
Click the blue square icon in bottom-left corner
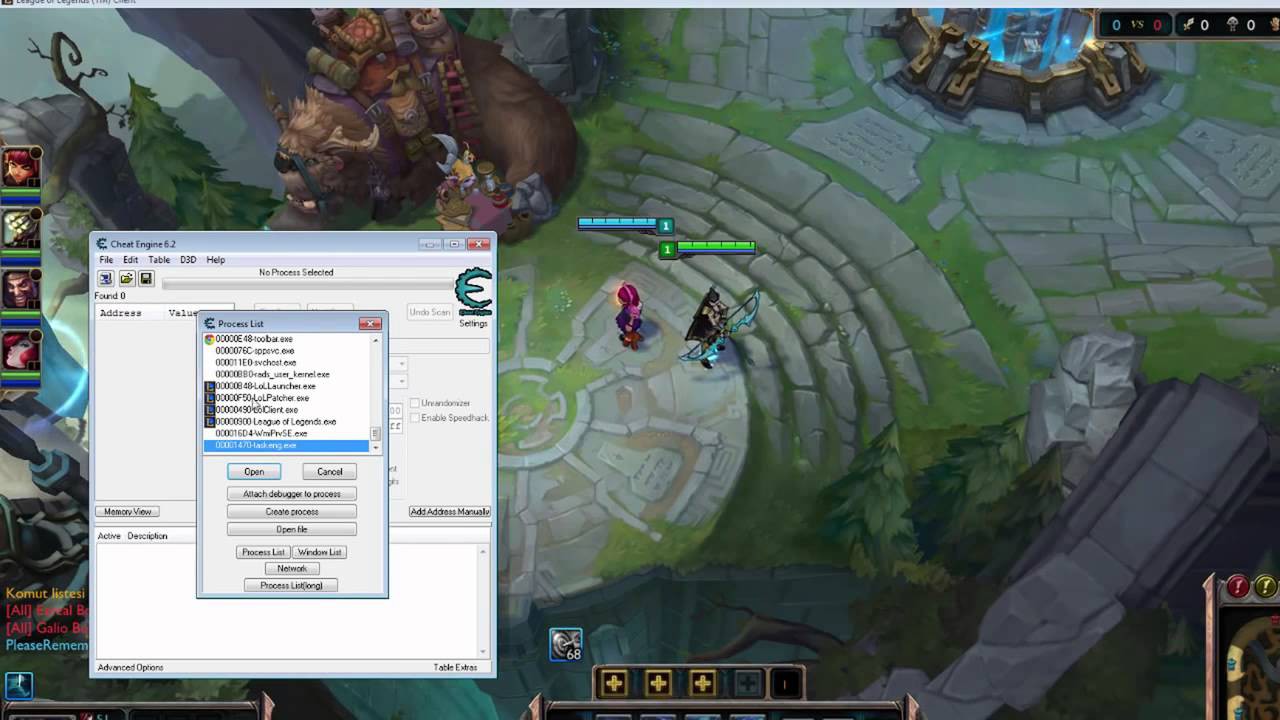[19, 685]
